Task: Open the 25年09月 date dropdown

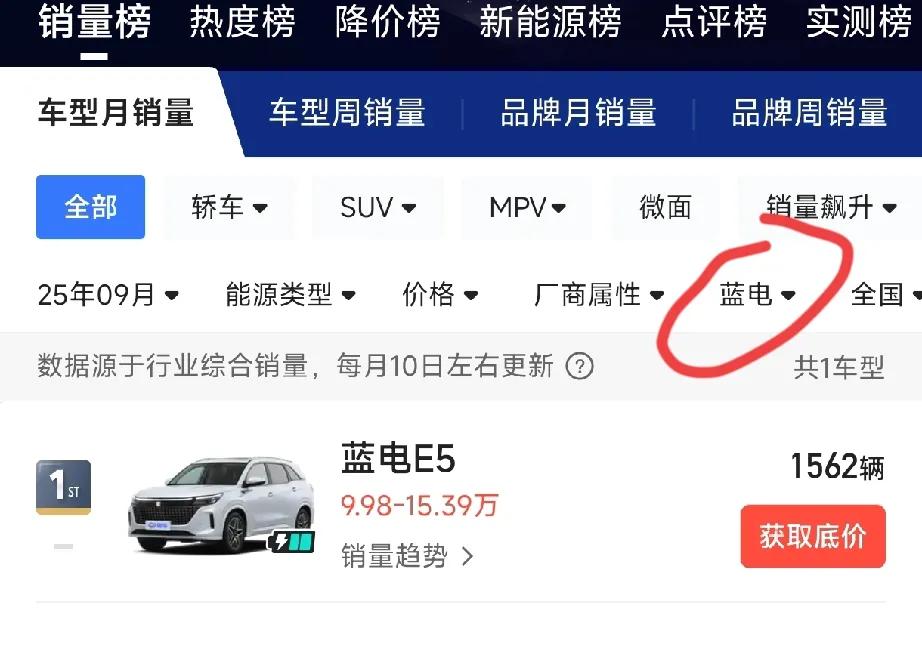Action: pyautogui.click(x=108, y=295)
